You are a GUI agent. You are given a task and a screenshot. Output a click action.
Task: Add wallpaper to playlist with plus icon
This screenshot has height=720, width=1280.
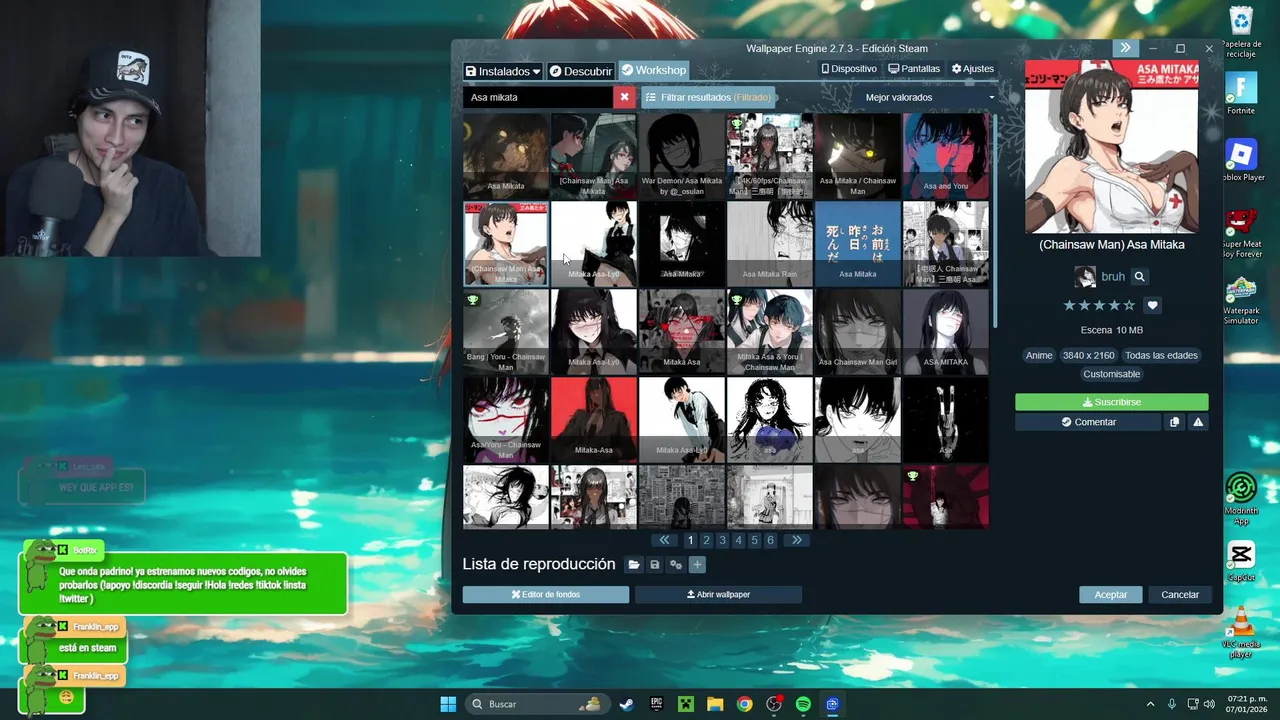[697, 565]
